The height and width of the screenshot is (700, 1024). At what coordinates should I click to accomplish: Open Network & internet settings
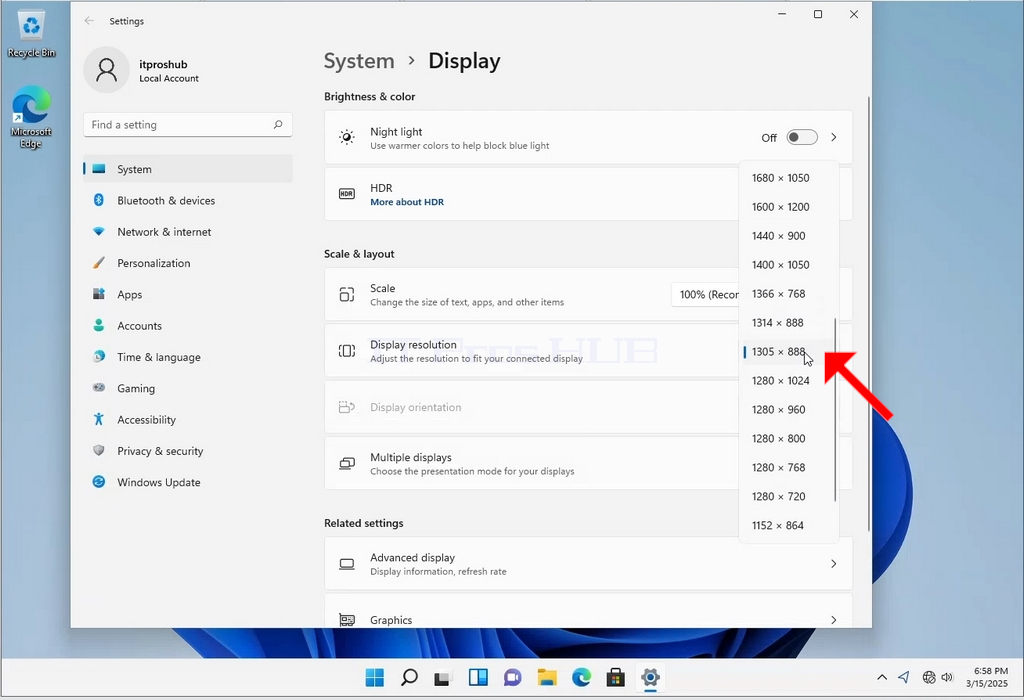coord(188,232)
